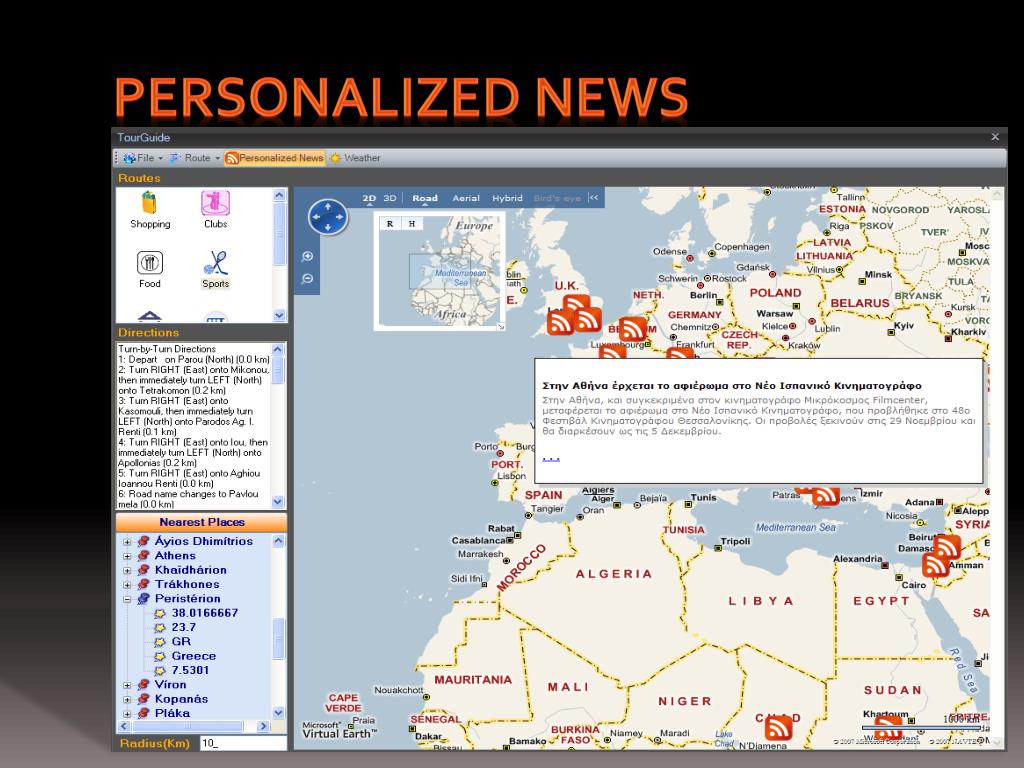Expand the Pláka tree node
Screen dimensions: 1024x768
[x=127, y=714]
